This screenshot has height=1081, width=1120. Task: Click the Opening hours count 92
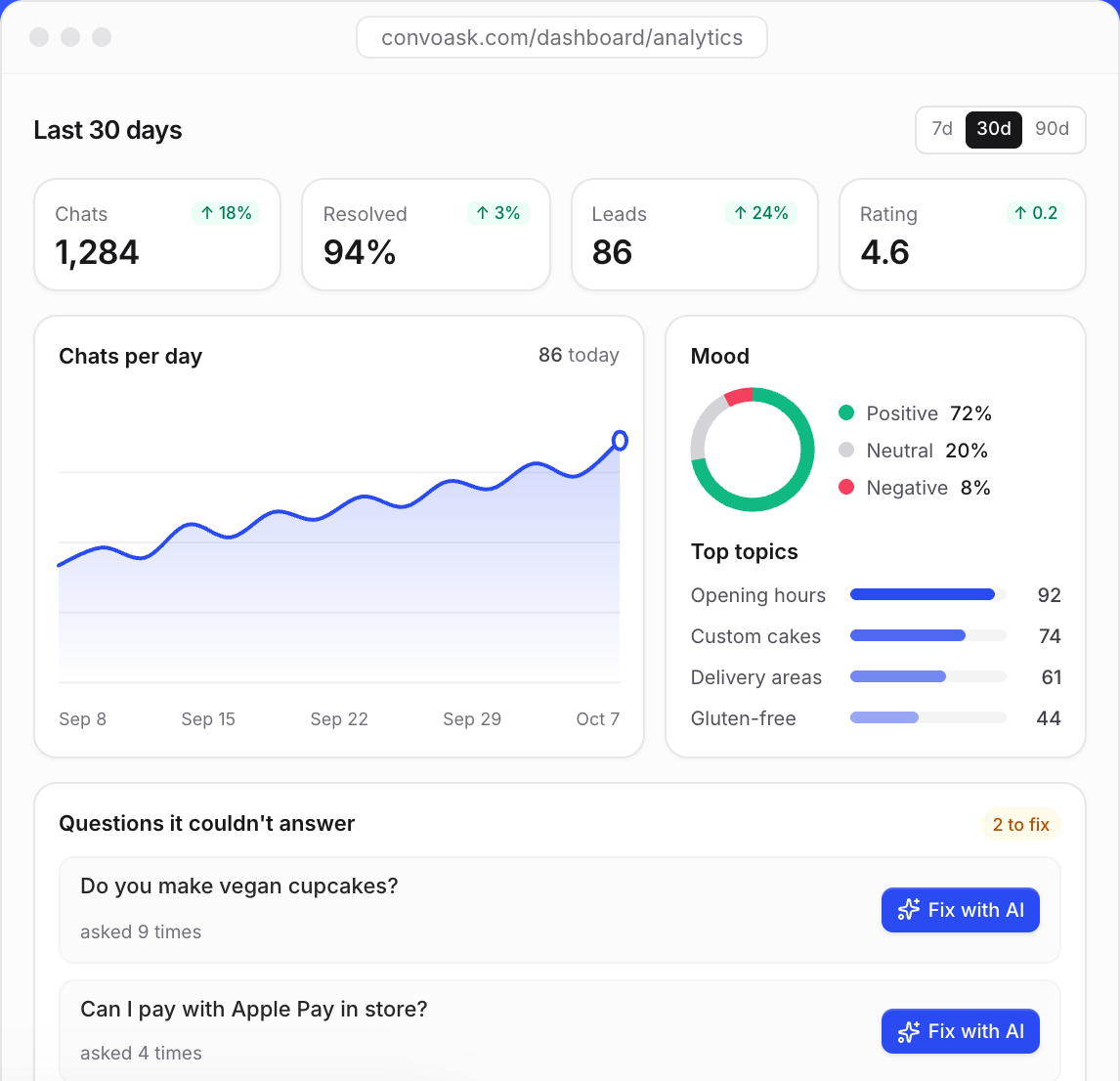tap(1049, 595)
